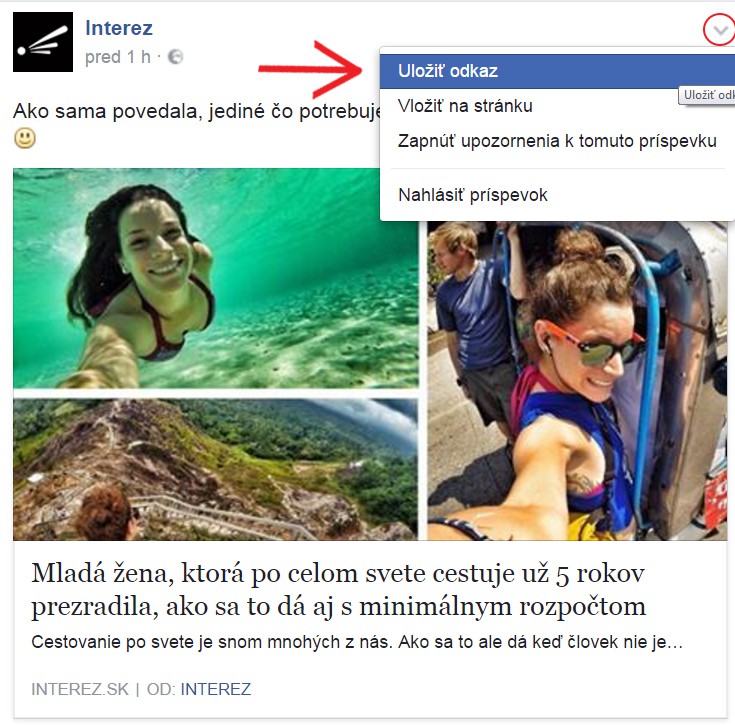Open the Interez page name link
The height and width of the screenshot is (725, 735).
[x=119, y=28]
